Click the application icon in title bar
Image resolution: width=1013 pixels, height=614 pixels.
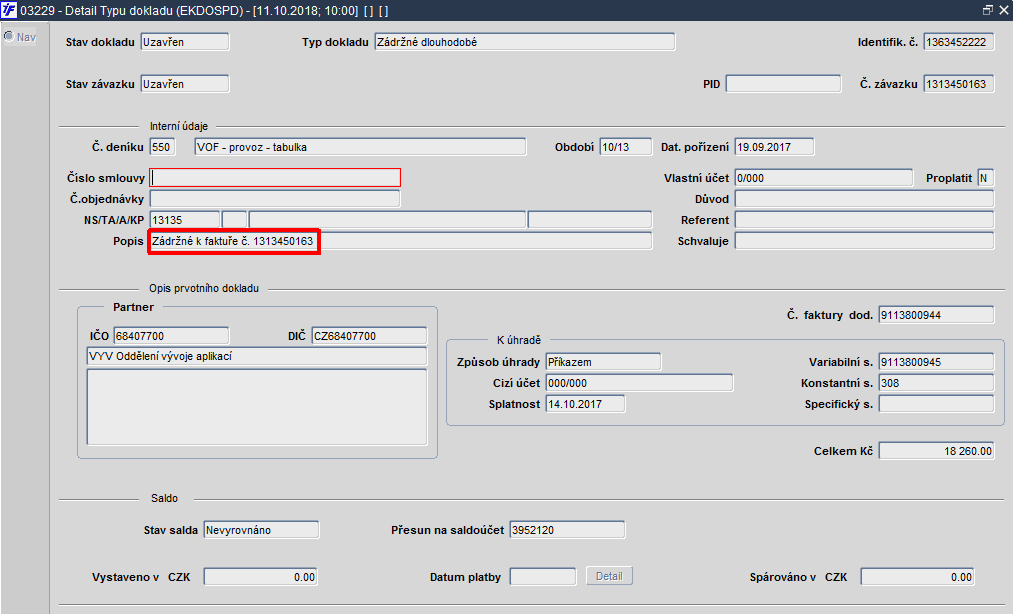click(x=9, y=10)
